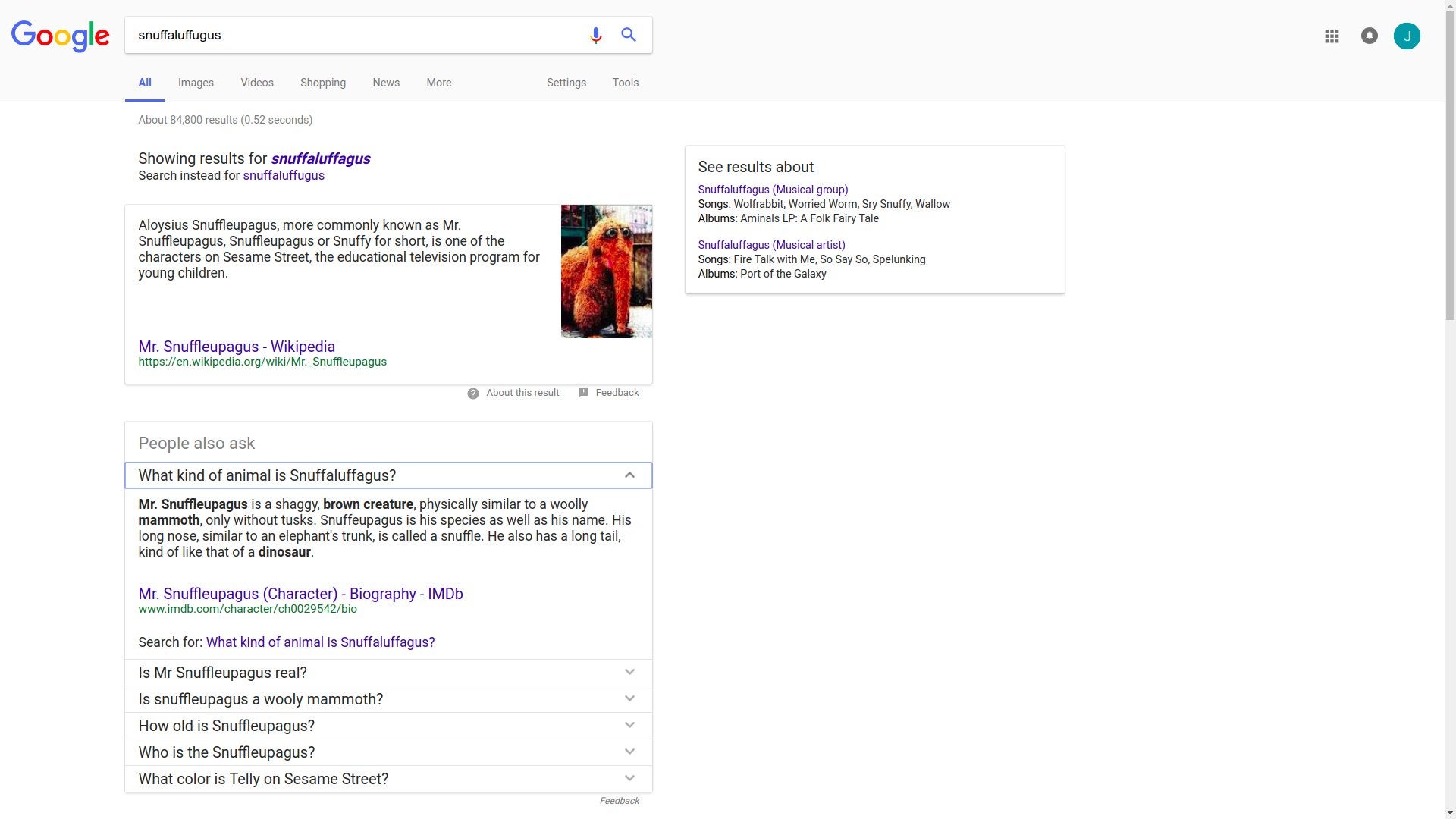The width and height of the screenshot is (1456, 819).
Task: Search for "What kind of animal is Snuffaluffagus?"
Action: tap(320, 642)
